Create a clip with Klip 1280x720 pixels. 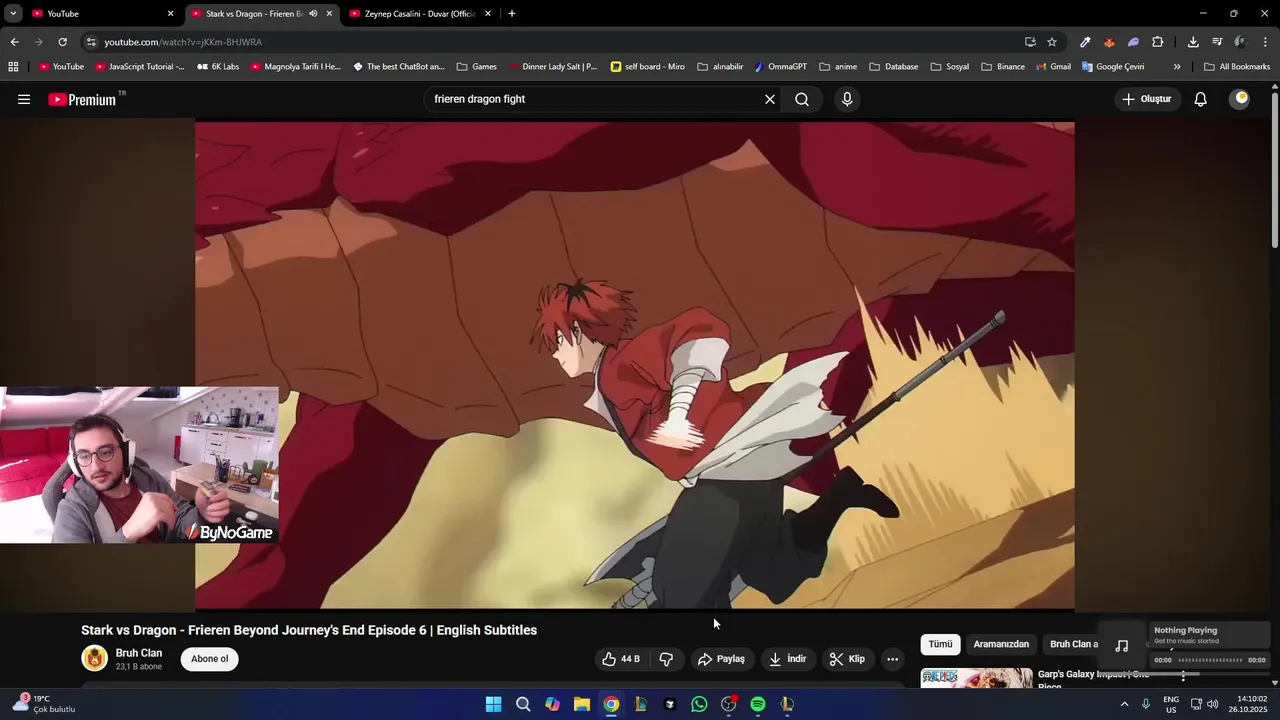[x=847, y=659]
